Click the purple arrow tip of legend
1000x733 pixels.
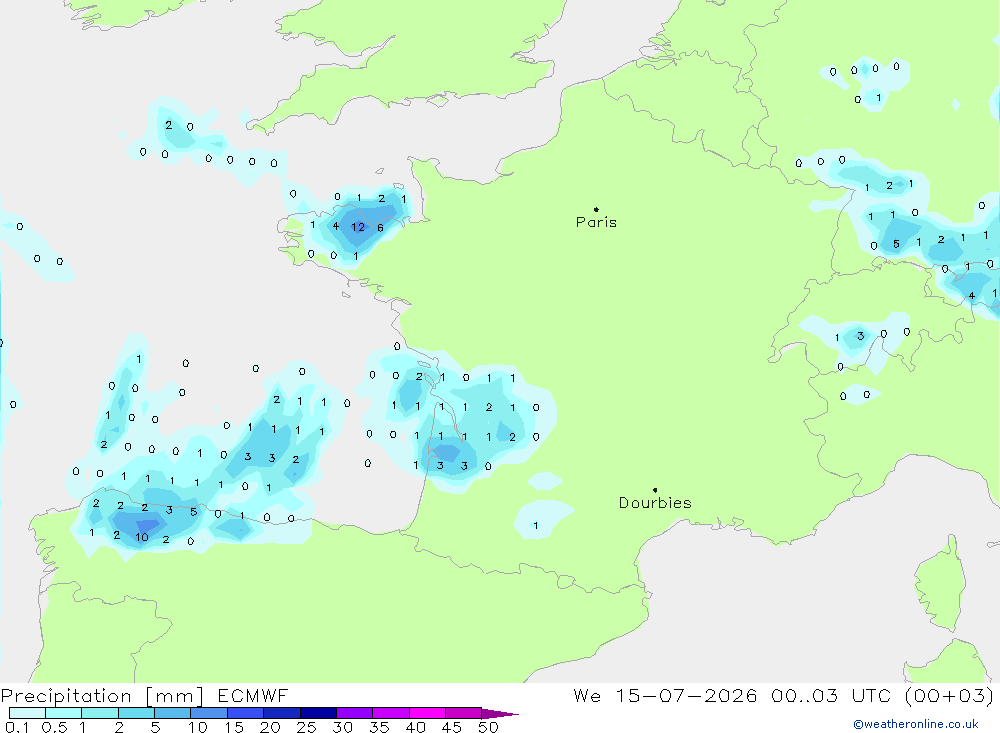click(x=500, y=714)
